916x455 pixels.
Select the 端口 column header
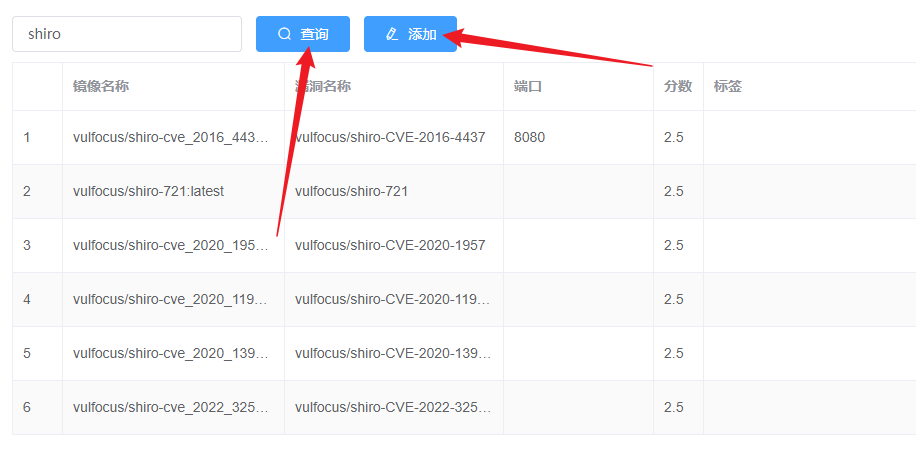(x=528, y=87)
